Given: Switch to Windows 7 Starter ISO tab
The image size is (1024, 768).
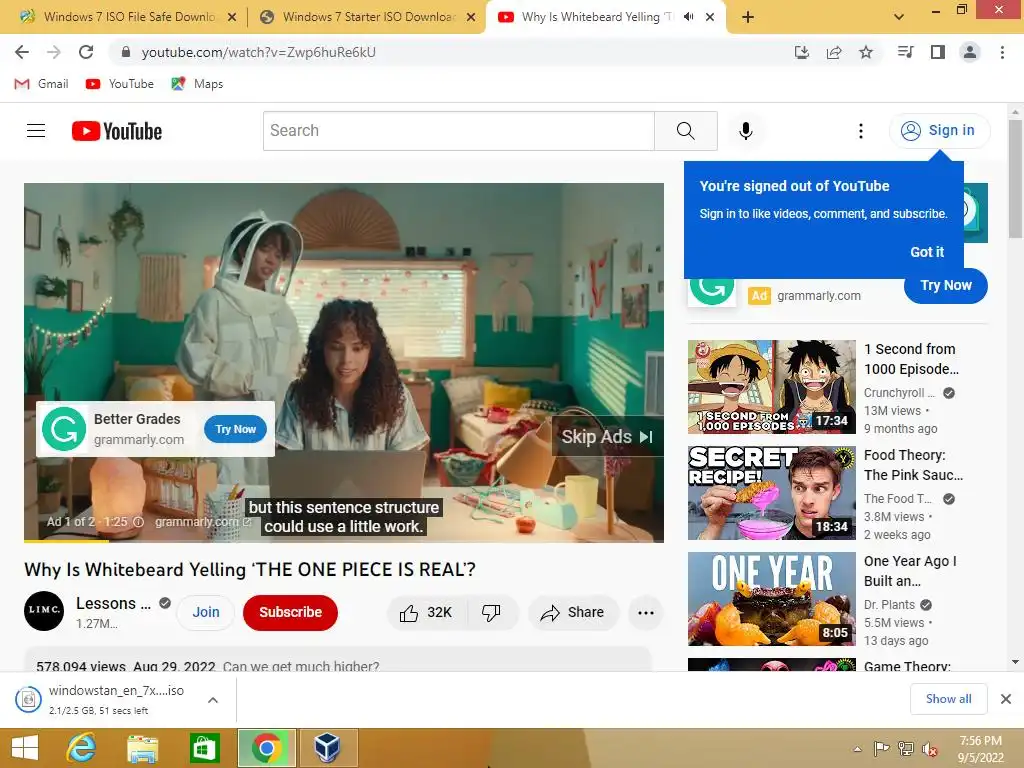Looking at the screenshot, I should [x=368, y=17].
